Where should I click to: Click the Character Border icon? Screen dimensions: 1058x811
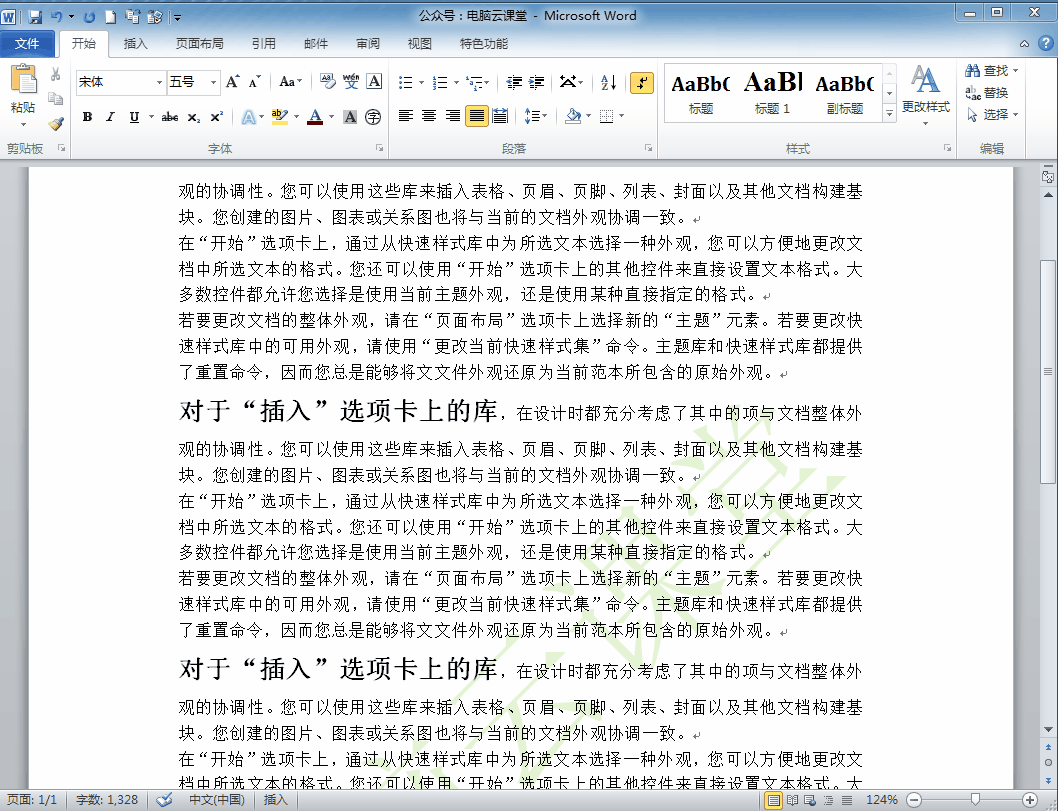point(374,82)
